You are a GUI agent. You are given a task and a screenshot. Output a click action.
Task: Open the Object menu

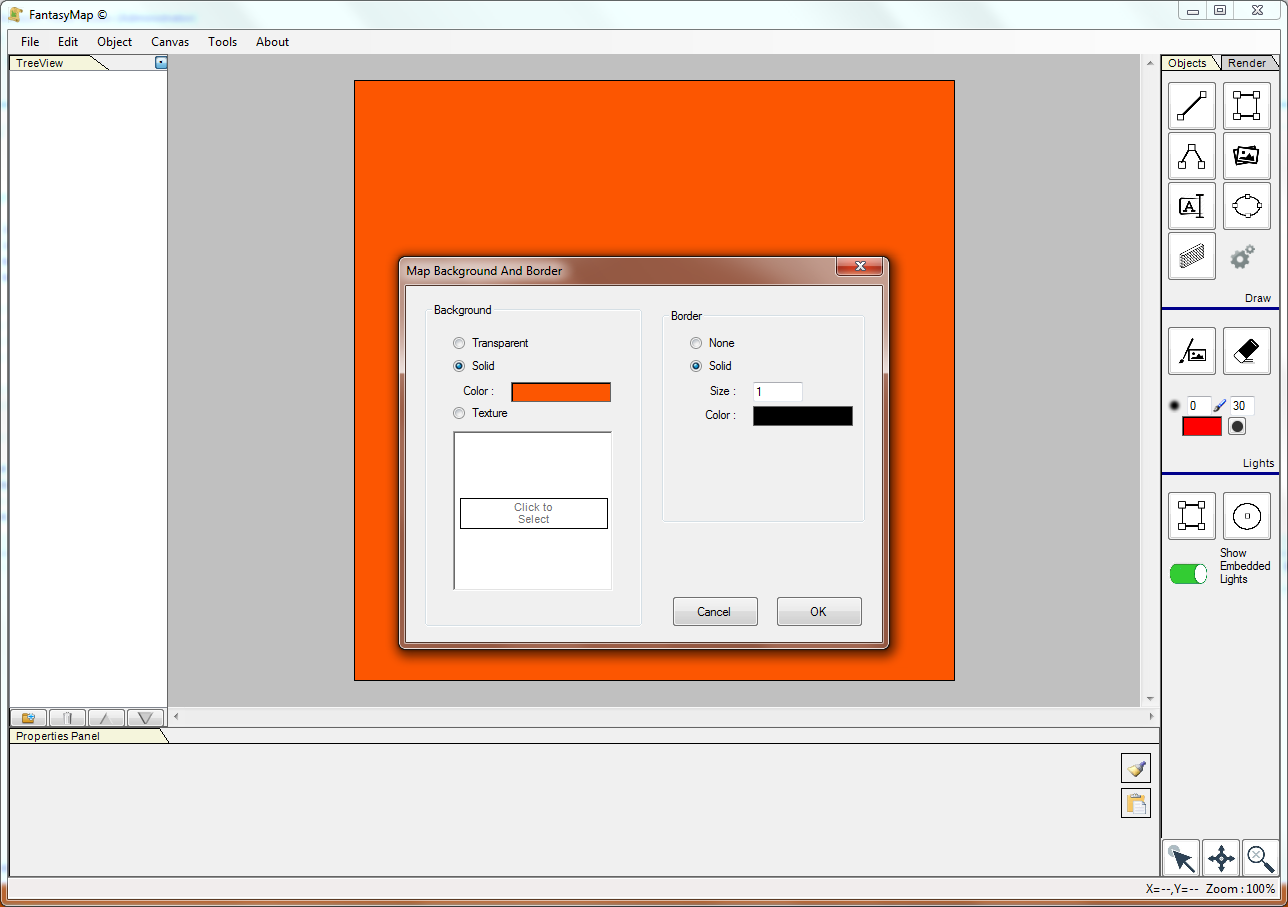click(x=115, y=42)
